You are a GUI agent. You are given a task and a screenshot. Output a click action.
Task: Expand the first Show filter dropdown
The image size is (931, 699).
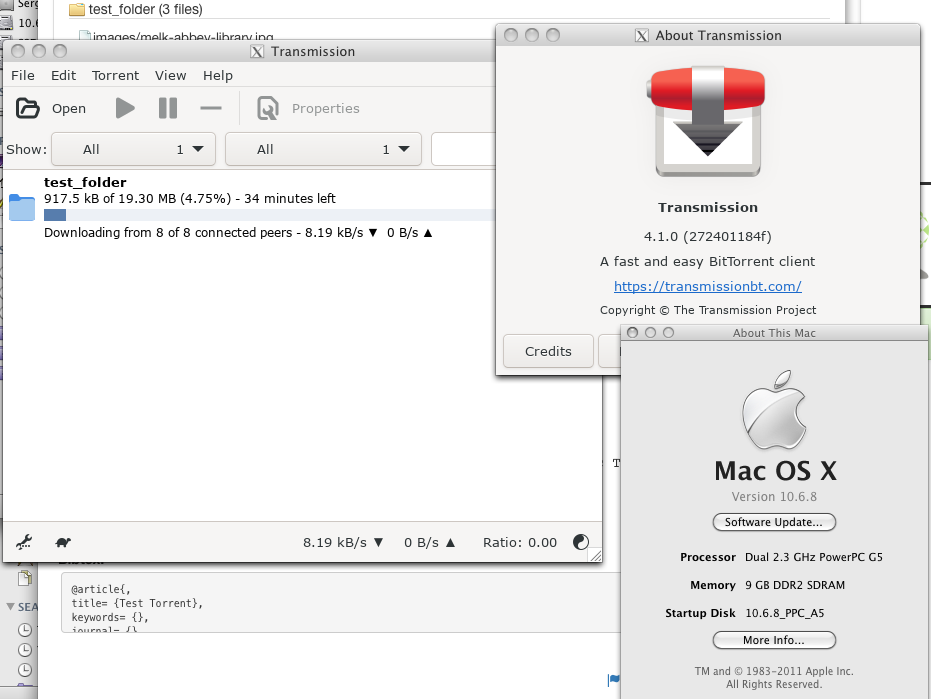point(133,149)
